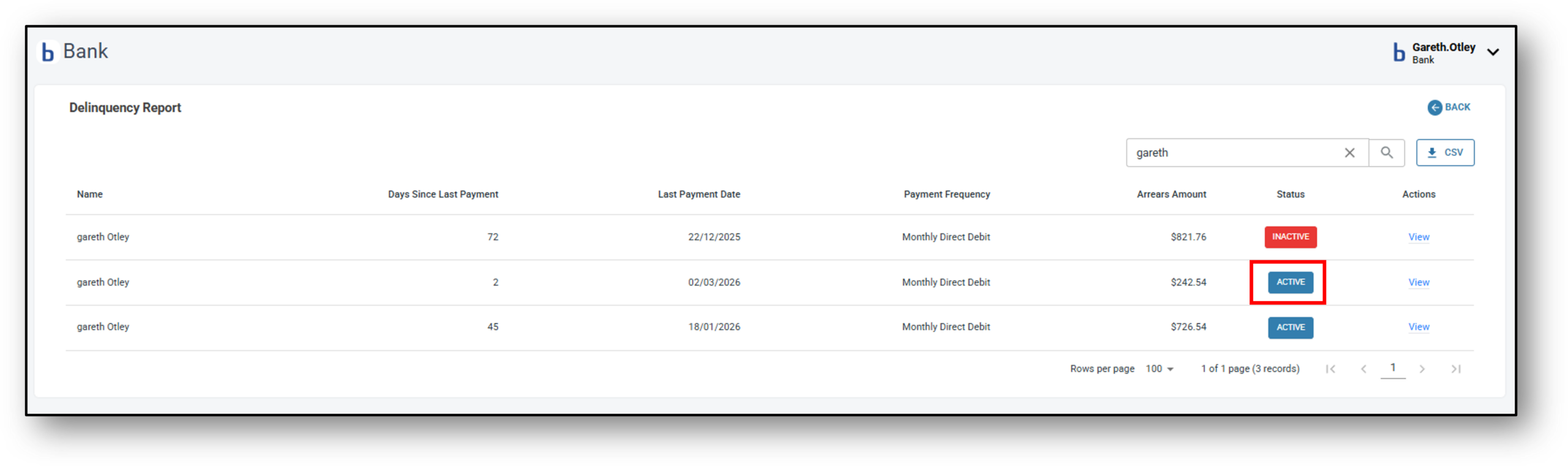The height and width of the screenshot is (467, 1568).
Task: Jump to last page icon
Action: [x=1456, y=369]
